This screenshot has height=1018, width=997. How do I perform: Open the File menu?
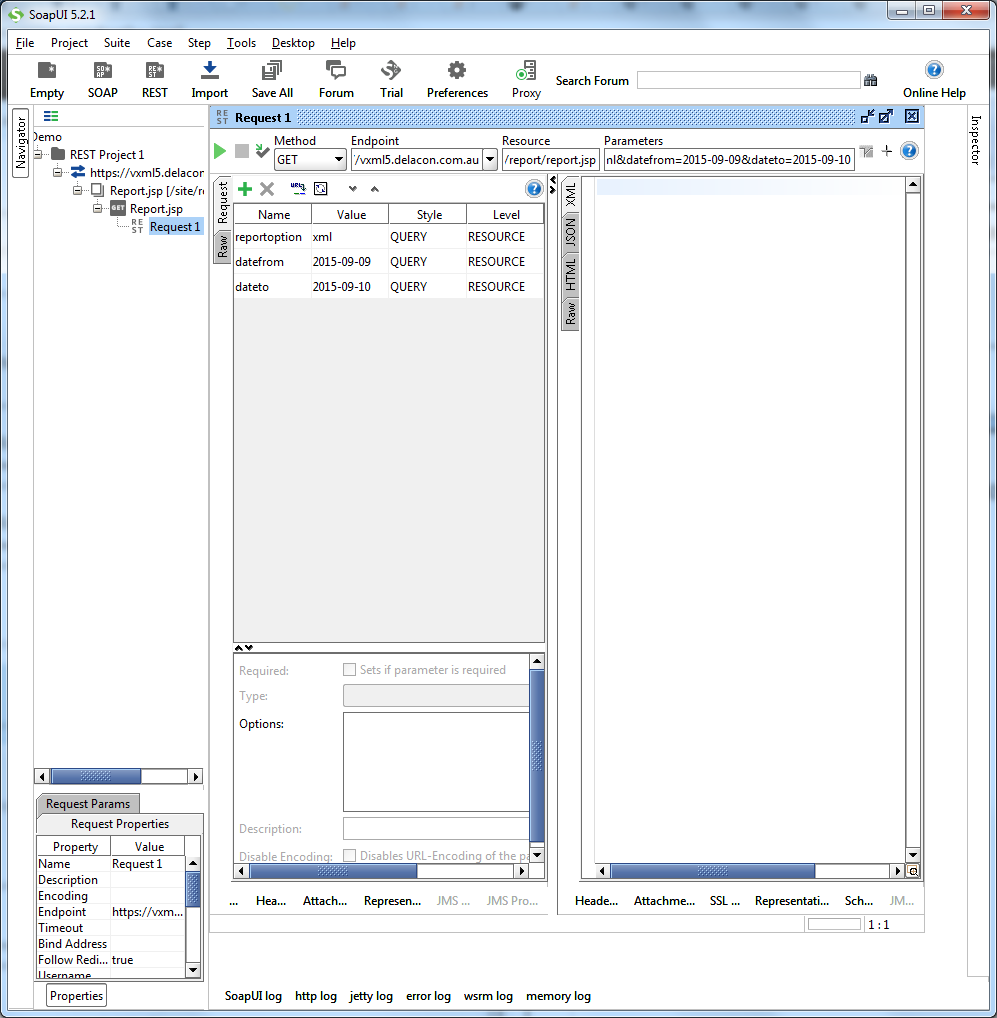click(25, 43)
